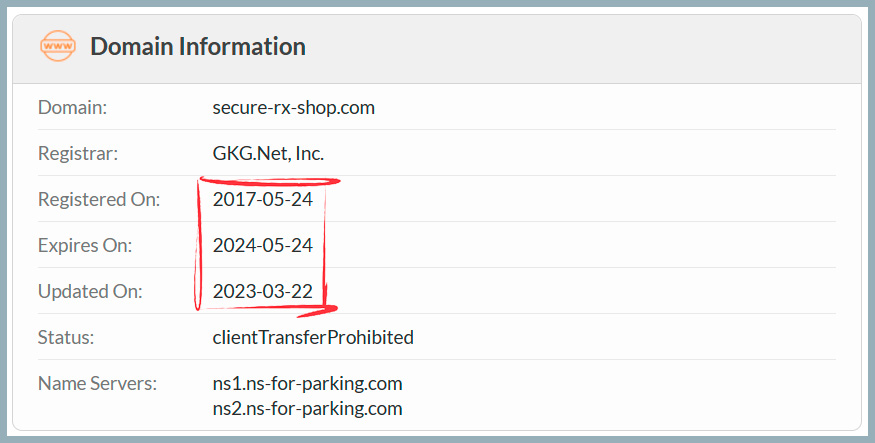Click ns2.ns-for-parking.com name server

coord(307,408)
